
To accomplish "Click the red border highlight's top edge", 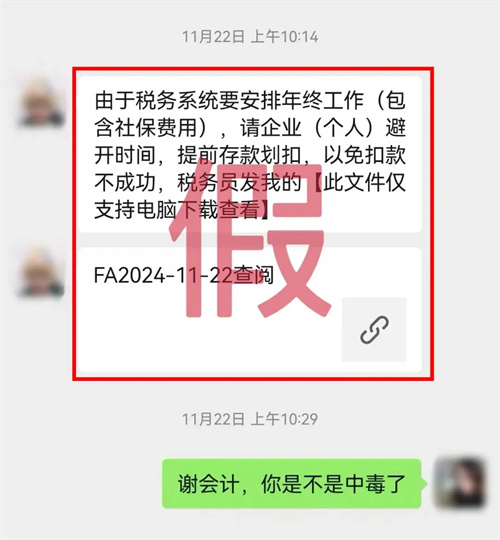I will [x=253, y=69].
